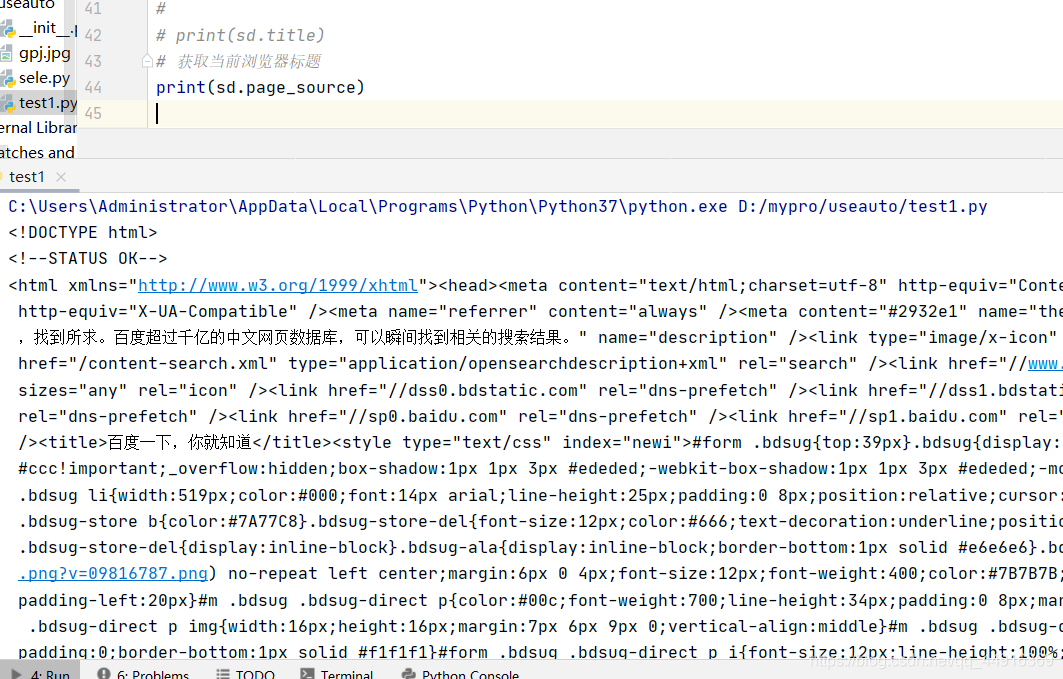Click the sele.py Python file icon

tap(7, 79)
